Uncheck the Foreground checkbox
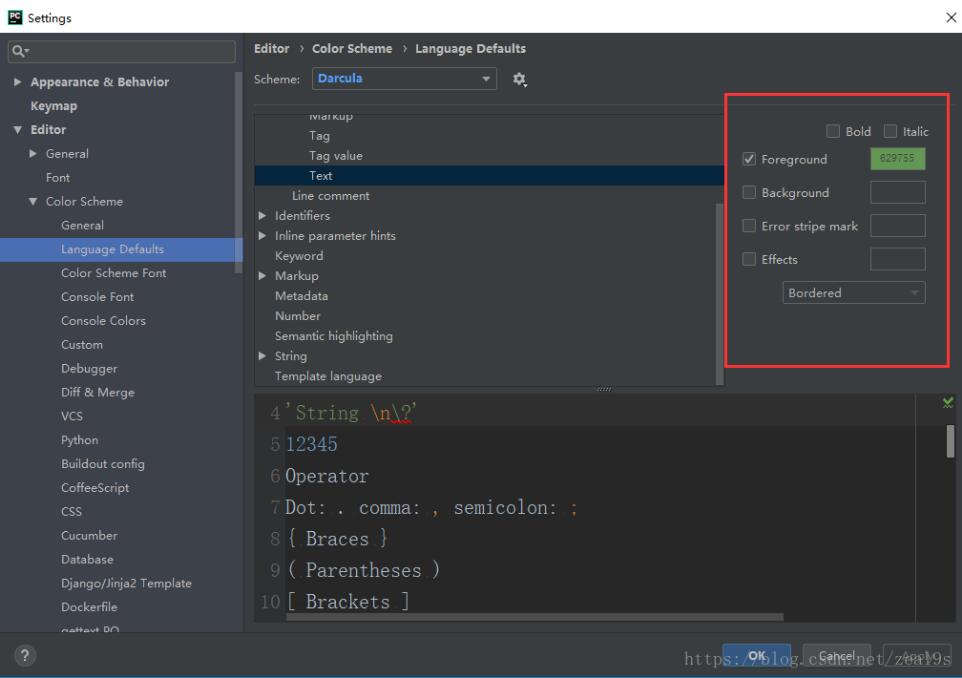This screenshot has width=962, height=678. (x=748, y=159)
